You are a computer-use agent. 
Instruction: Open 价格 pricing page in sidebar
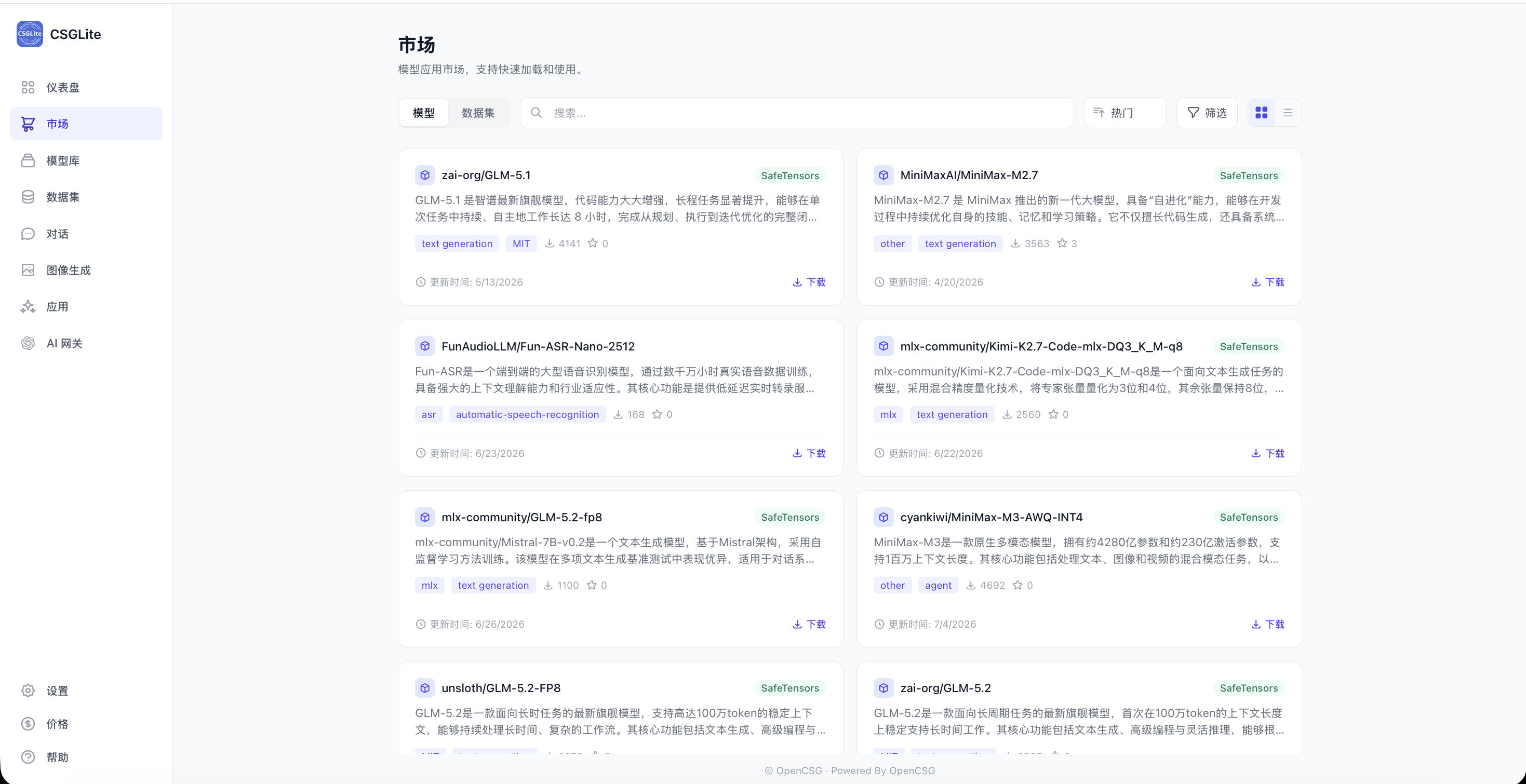(x=86, y=724)
